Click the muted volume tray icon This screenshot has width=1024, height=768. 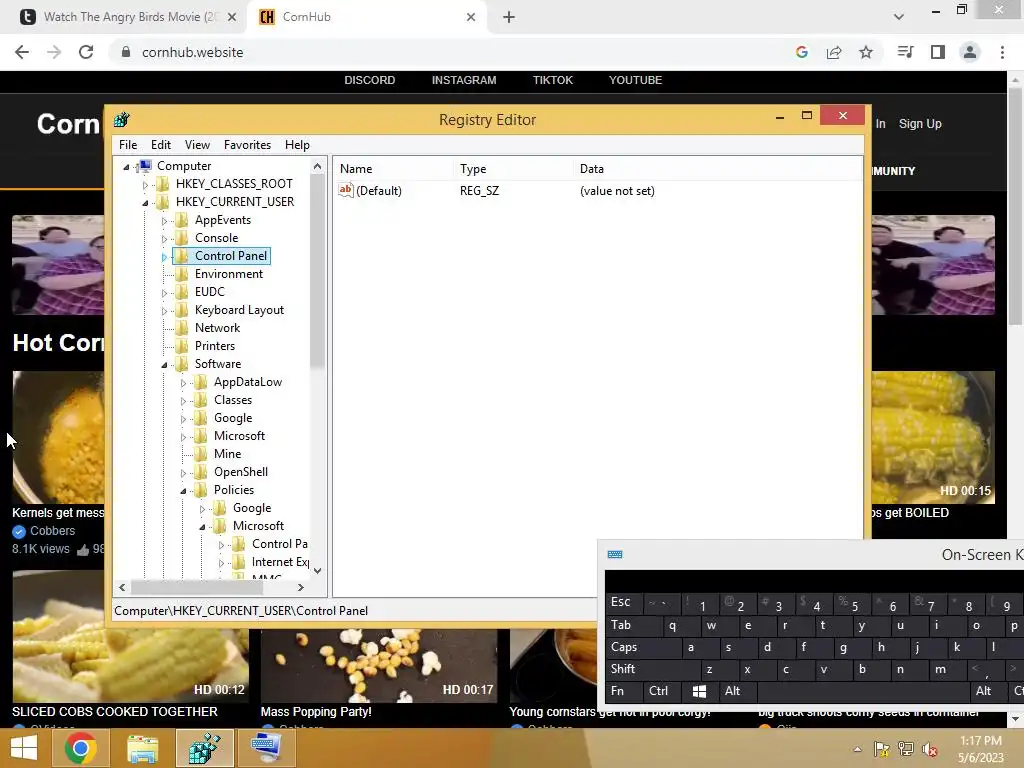tap(929, 749)
